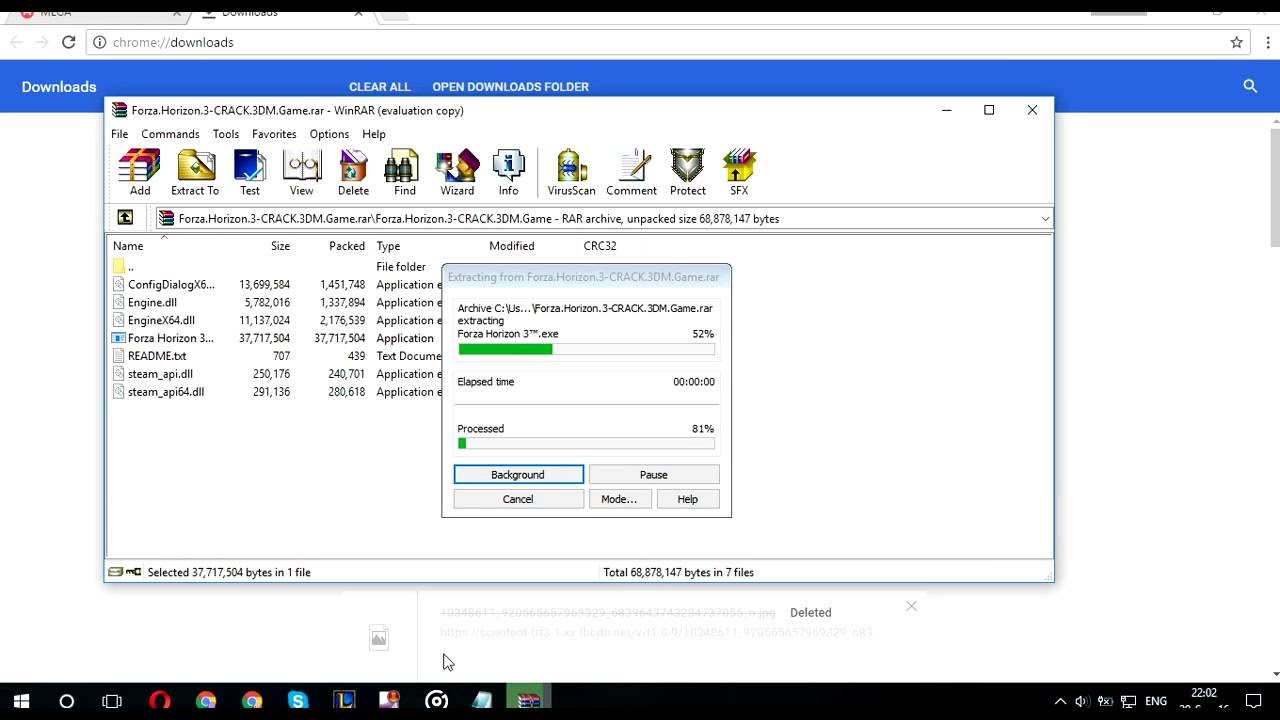Open the Commands menu
This screenshot has height=720, width=1280.
pos(170,134)
